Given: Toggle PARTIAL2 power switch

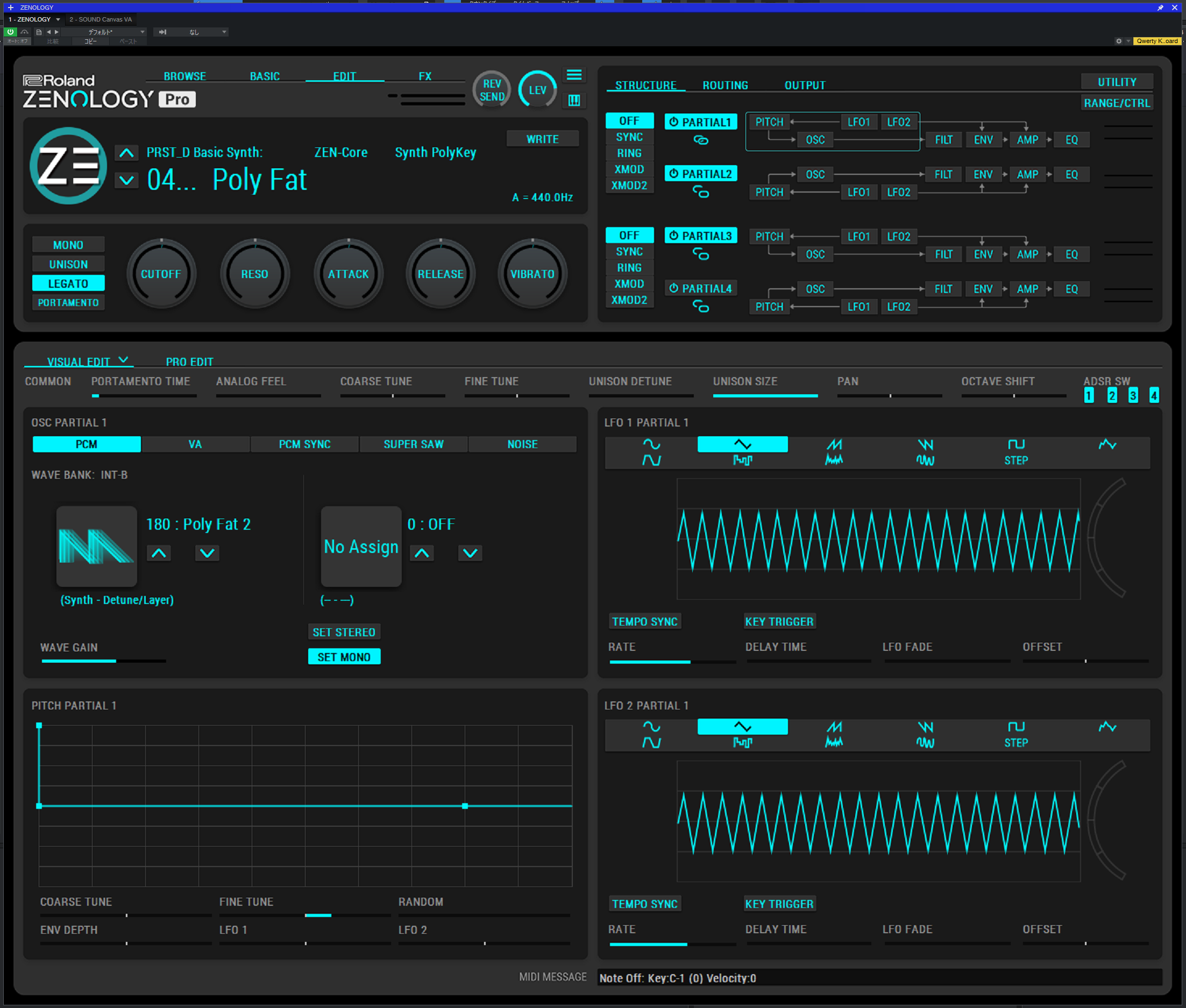Looking at the screenshot, I should pyautogui.click(x=673, y=174).
